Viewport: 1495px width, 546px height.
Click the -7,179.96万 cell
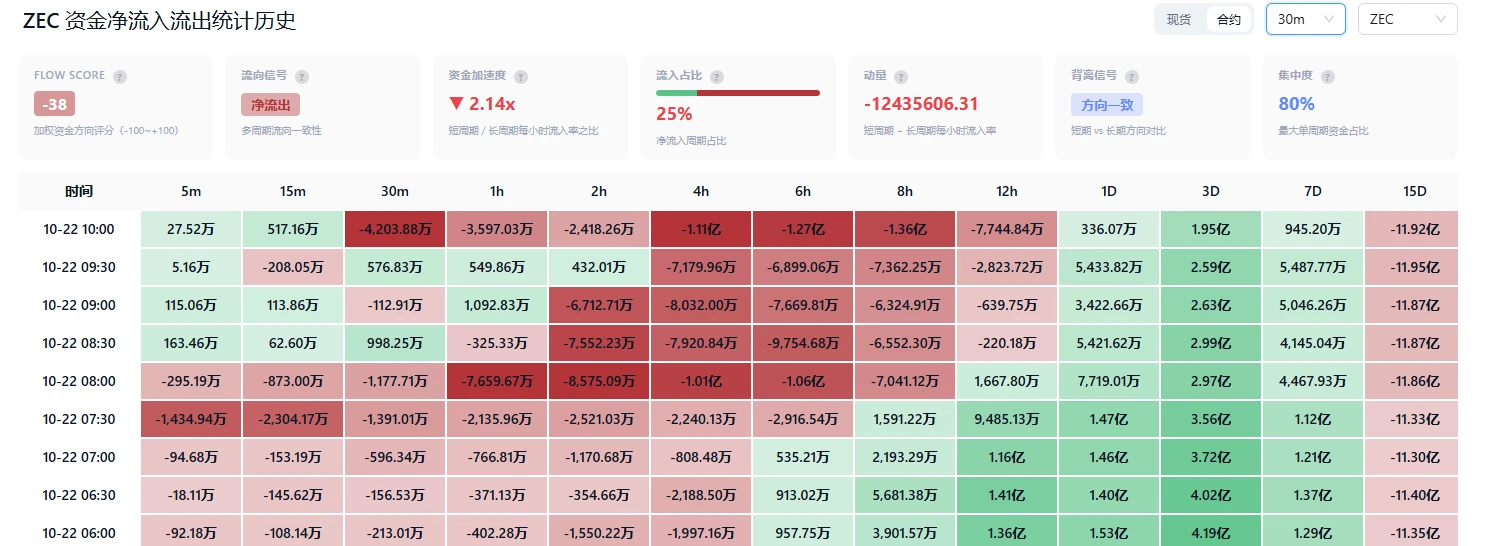pos(701,267)
